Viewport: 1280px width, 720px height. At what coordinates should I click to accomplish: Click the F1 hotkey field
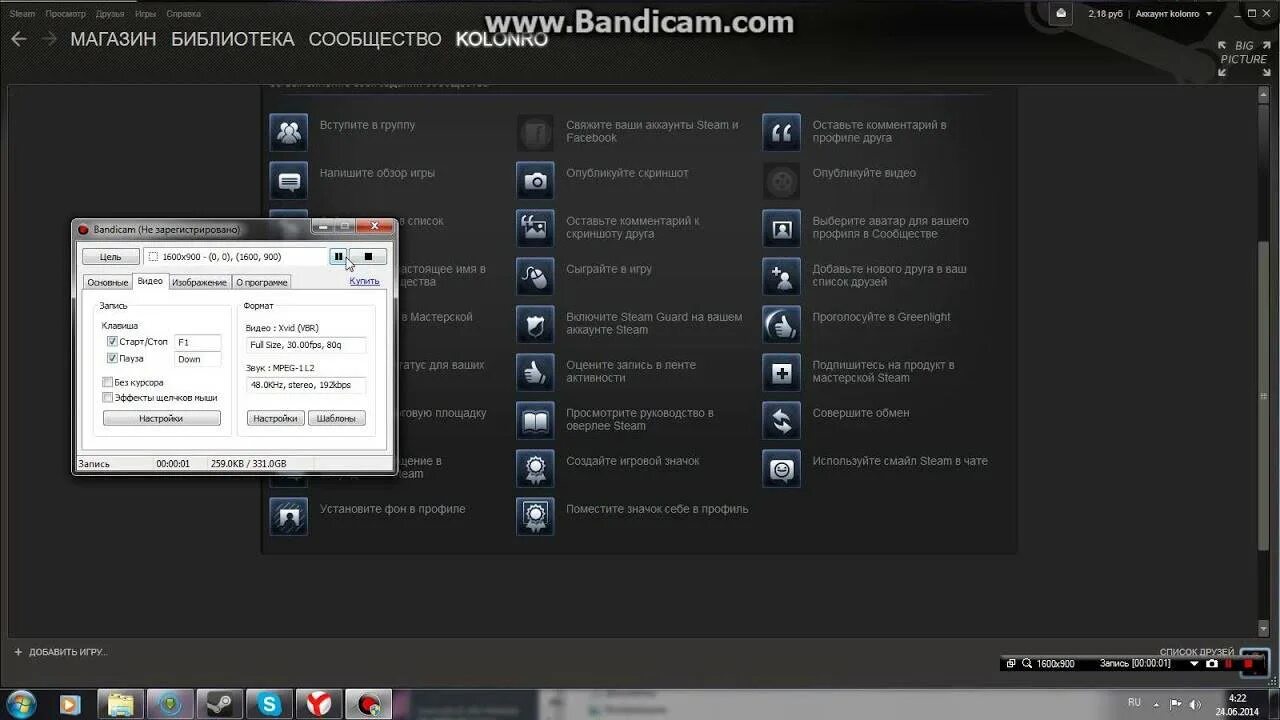(198, 342)
